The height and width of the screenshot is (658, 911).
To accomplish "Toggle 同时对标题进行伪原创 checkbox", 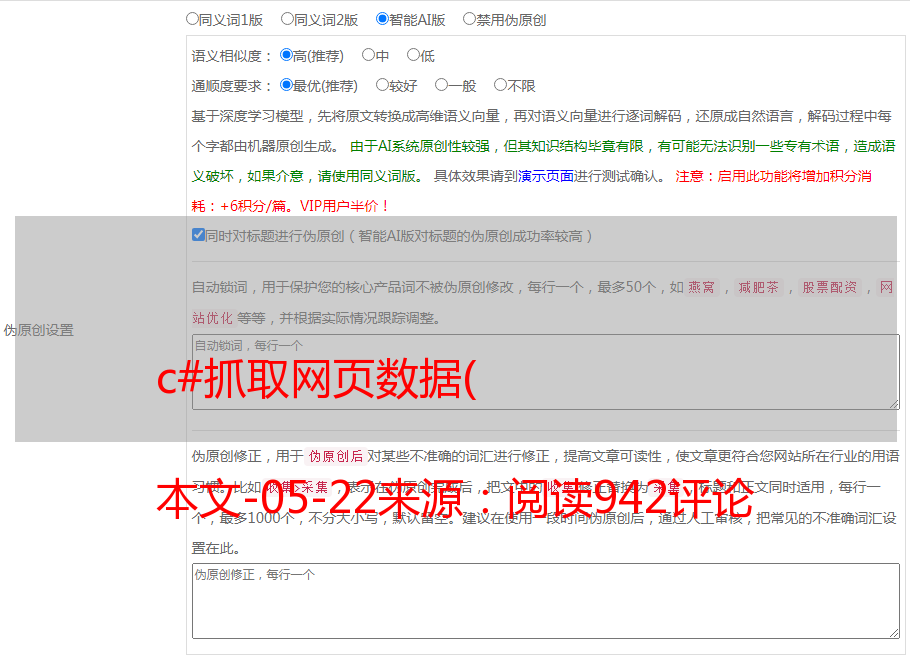I will click(198, 235).
